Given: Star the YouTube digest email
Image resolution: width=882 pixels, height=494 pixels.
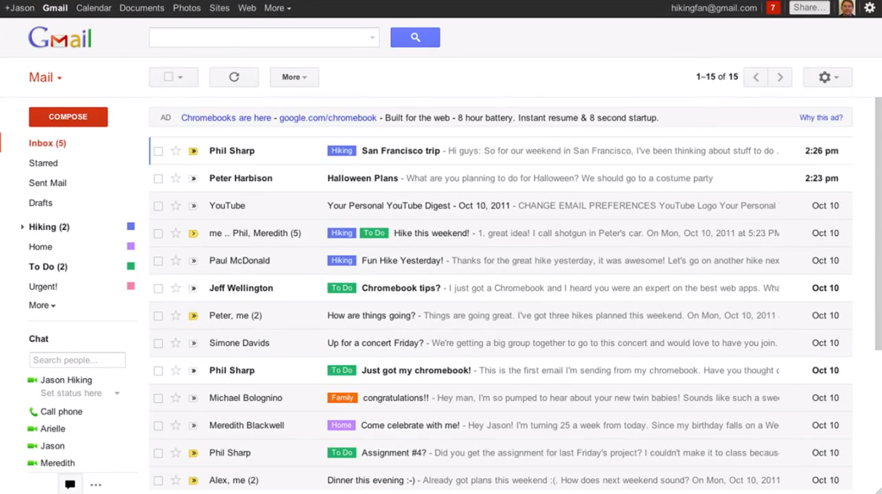Looking at the screenshot, I should (176, 206).
